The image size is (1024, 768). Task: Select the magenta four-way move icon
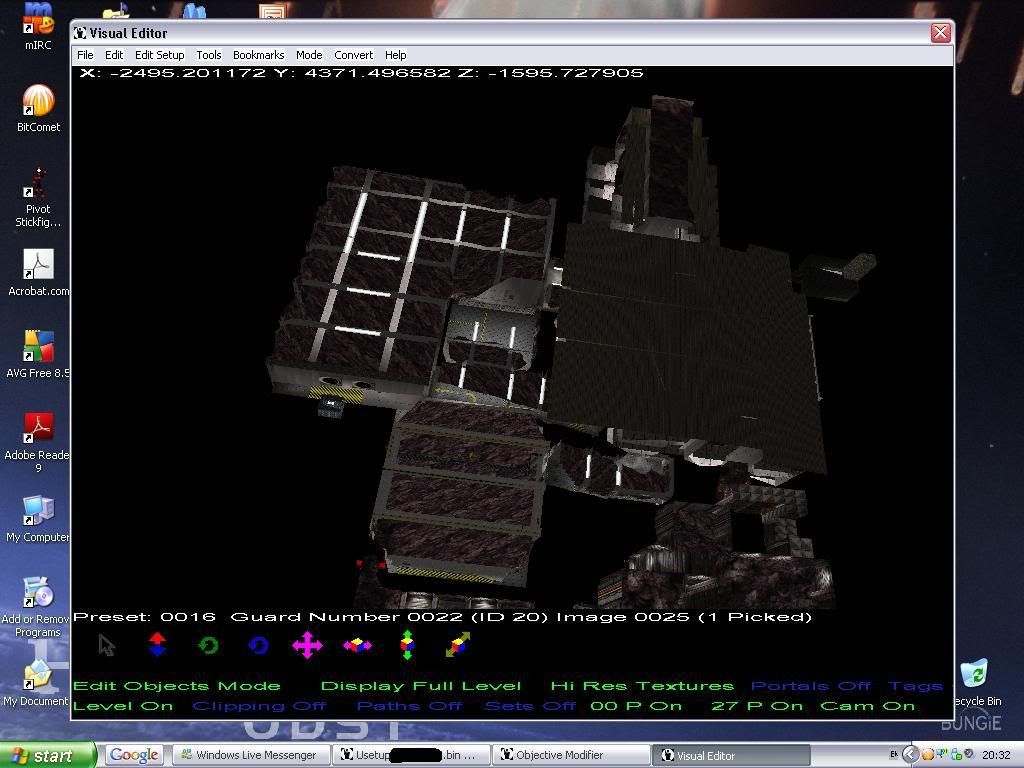click(x=308, y=645)
